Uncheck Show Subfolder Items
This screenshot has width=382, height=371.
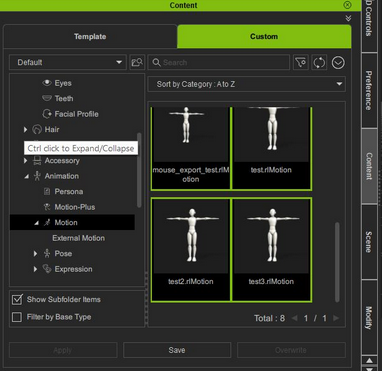pos(17,299)
